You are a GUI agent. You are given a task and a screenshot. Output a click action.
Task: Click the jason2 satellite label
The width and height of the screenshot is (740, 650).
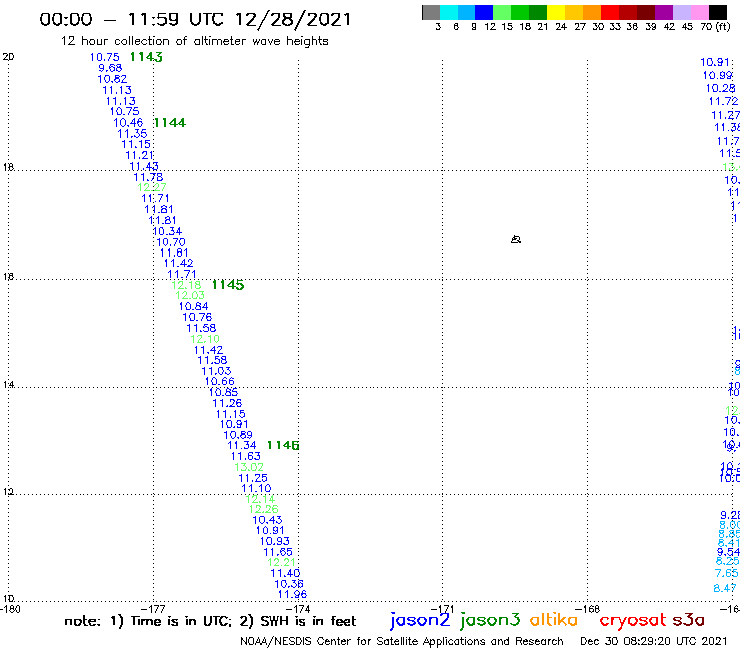pos(420,620)
